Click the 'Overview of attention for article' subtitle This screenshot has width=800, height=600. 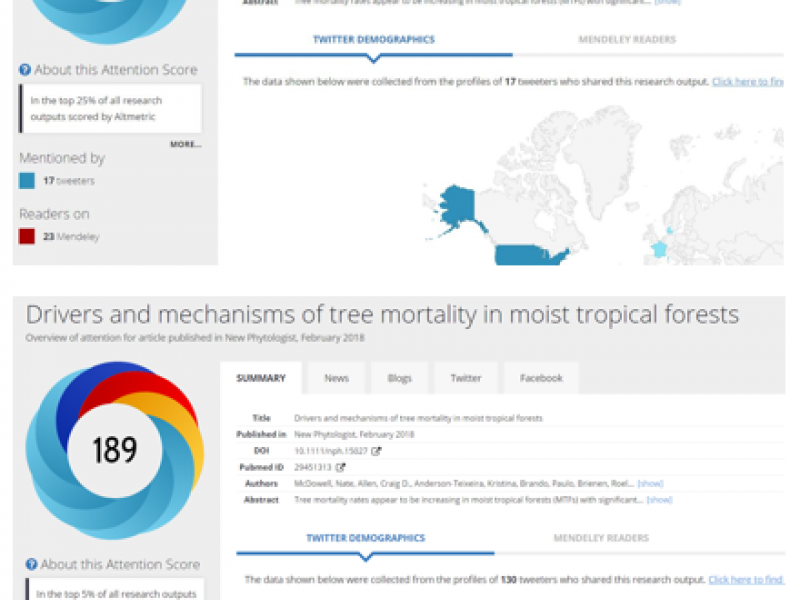(x=195, y=338)
